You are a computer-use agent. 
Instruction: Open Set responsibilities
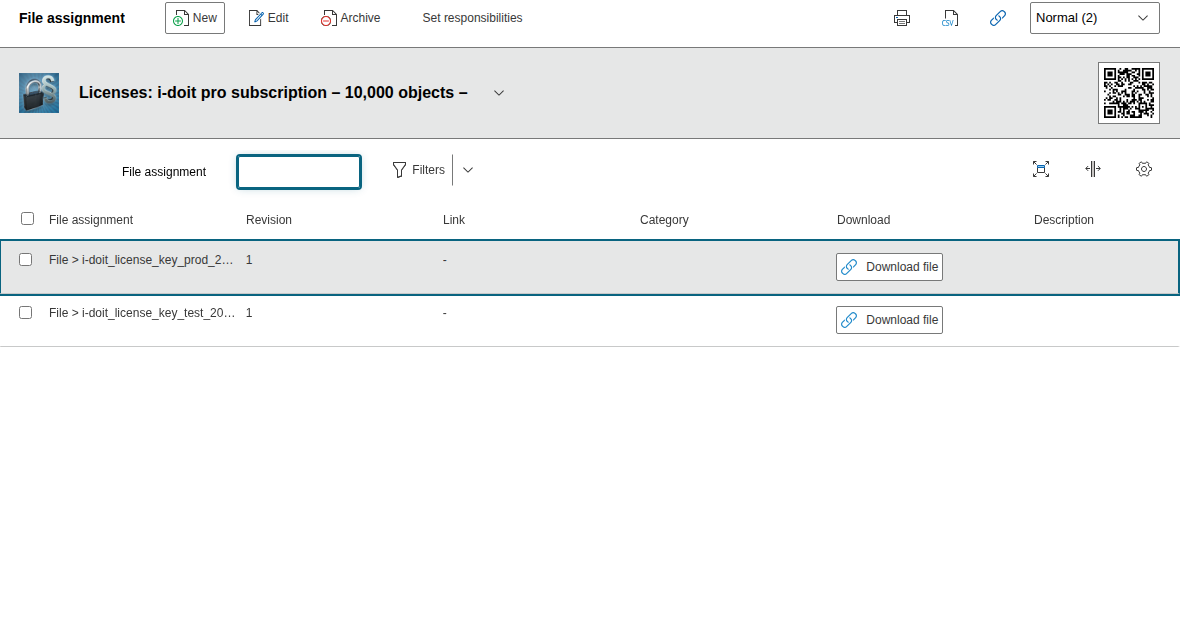coord(472,18)
